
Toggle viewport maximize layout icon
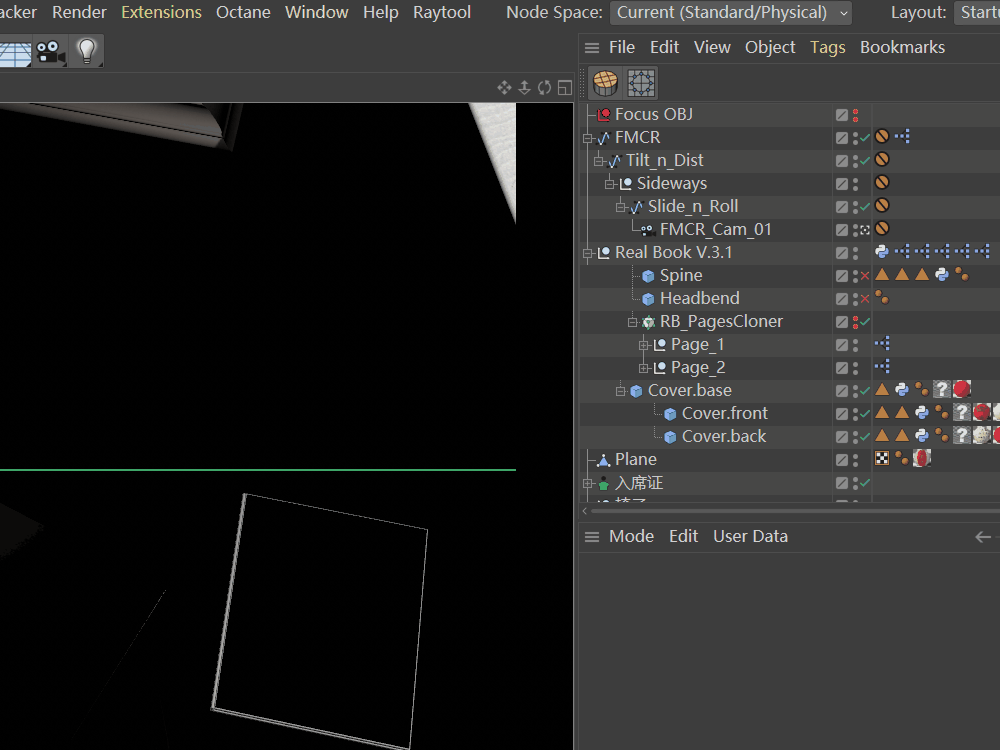pos(564,88)
